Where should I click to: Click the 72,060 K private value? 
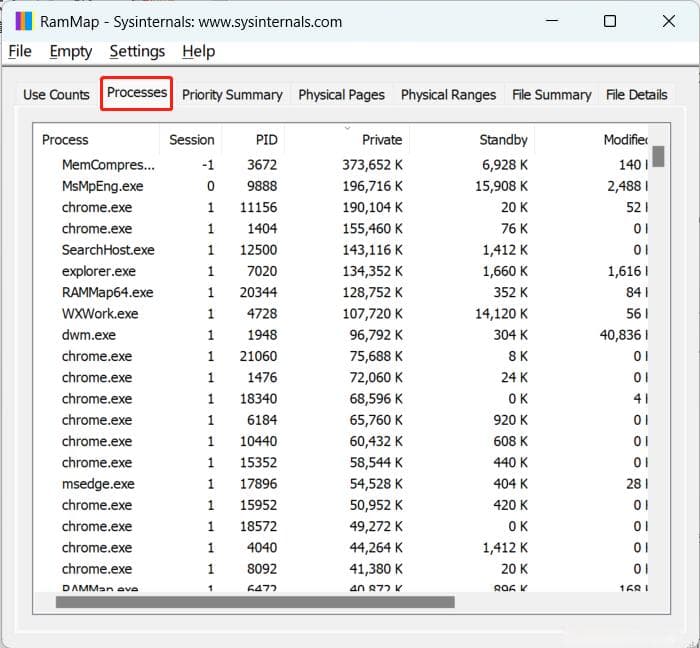coord(376,378)
